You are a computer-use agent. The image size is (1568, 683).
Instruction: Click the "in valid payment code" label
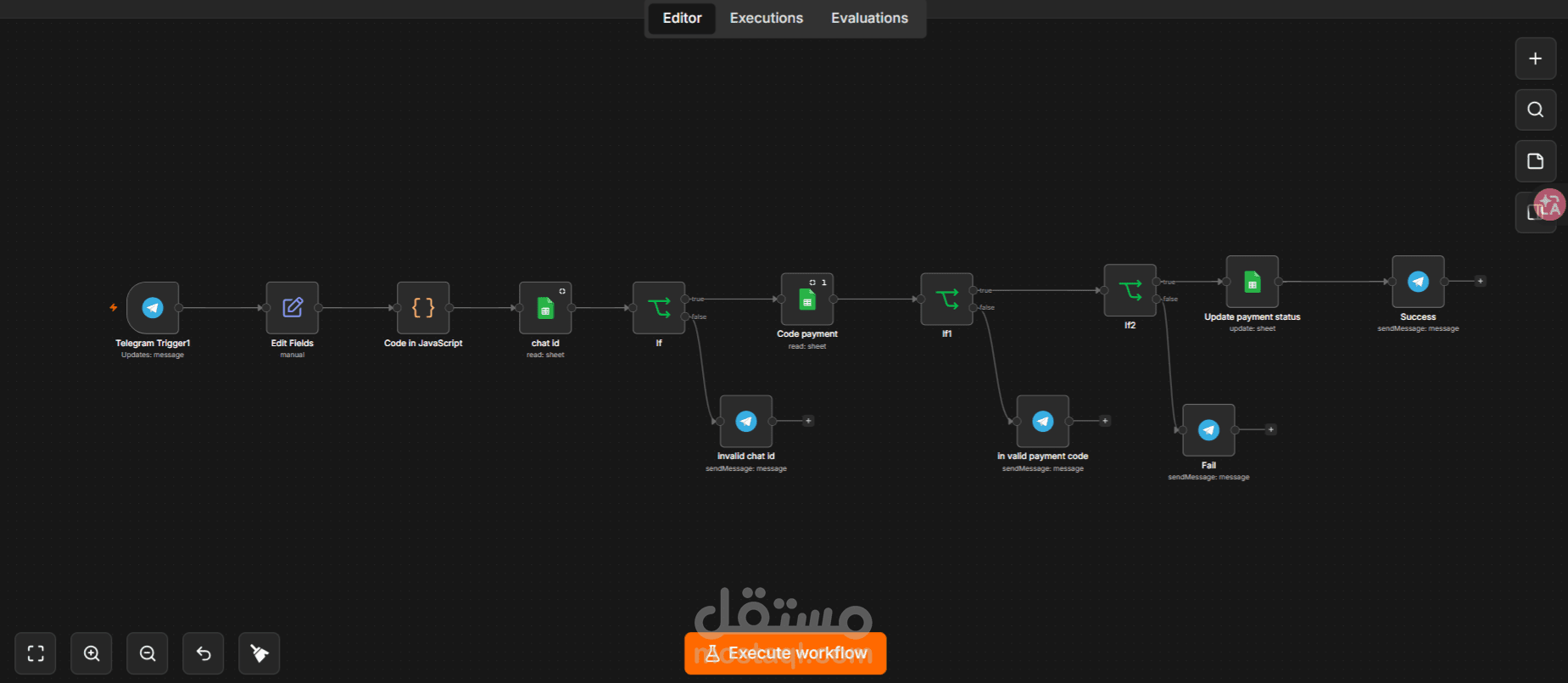coord(1043,456)
